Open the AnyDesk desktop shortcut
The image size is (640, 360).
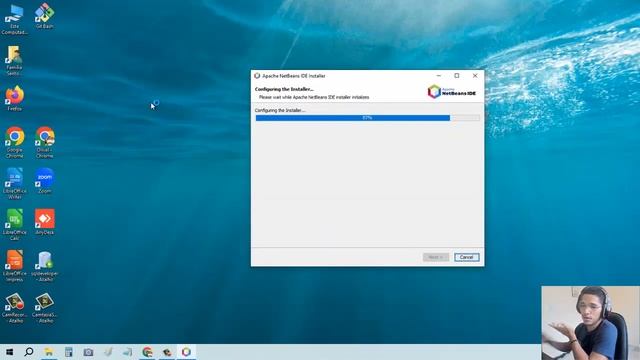[44, 222]
